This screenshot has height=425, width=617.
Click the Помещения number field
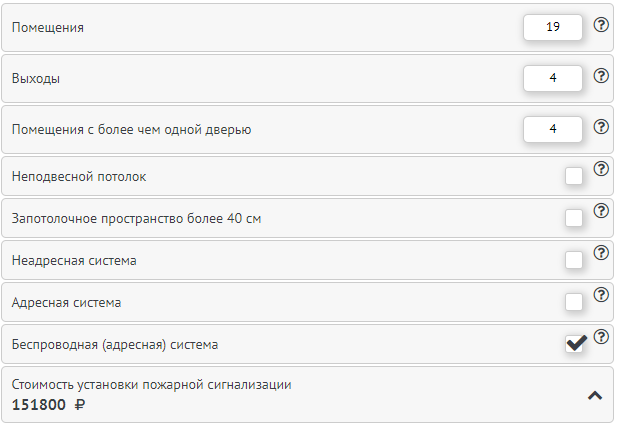coord(552,27)
